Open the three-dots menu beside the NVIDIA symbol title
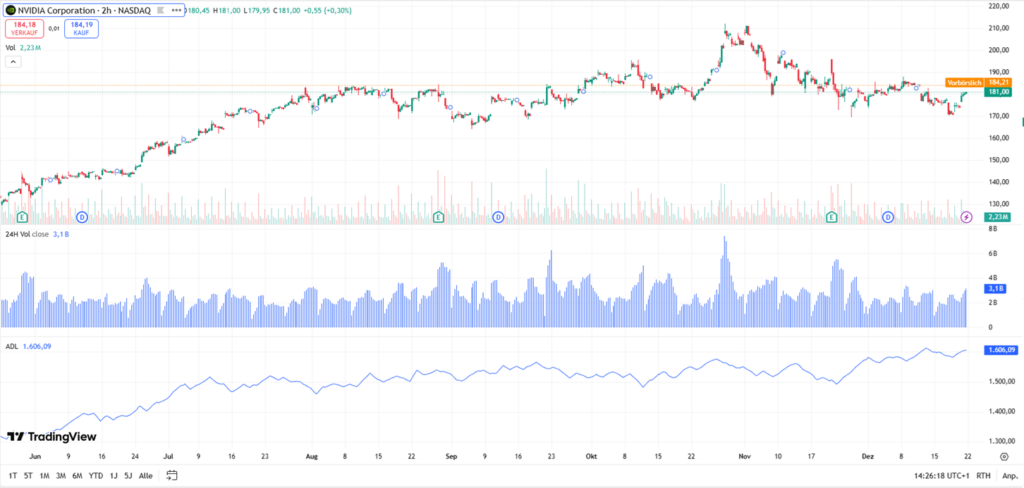The width and height of the screenshot is (1024, 488). (x=176, y=10)
